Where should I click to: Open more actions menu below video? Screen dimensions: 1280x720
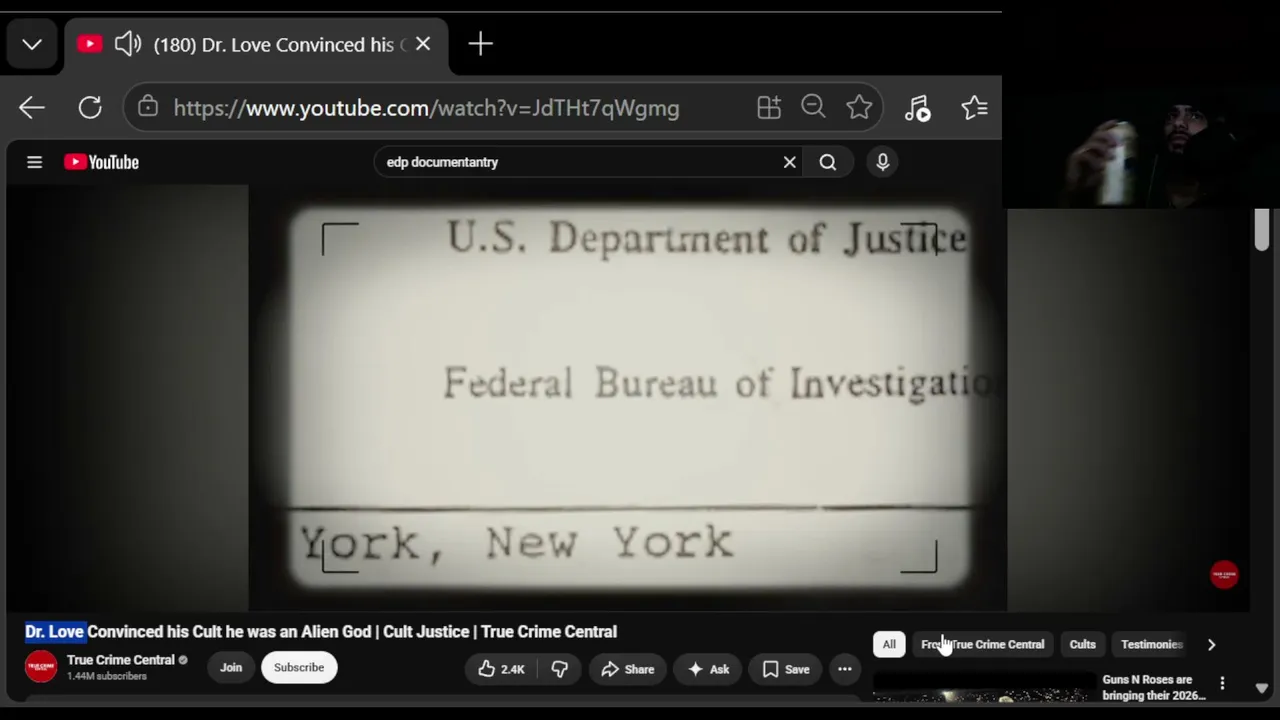[x=845, y=669]
